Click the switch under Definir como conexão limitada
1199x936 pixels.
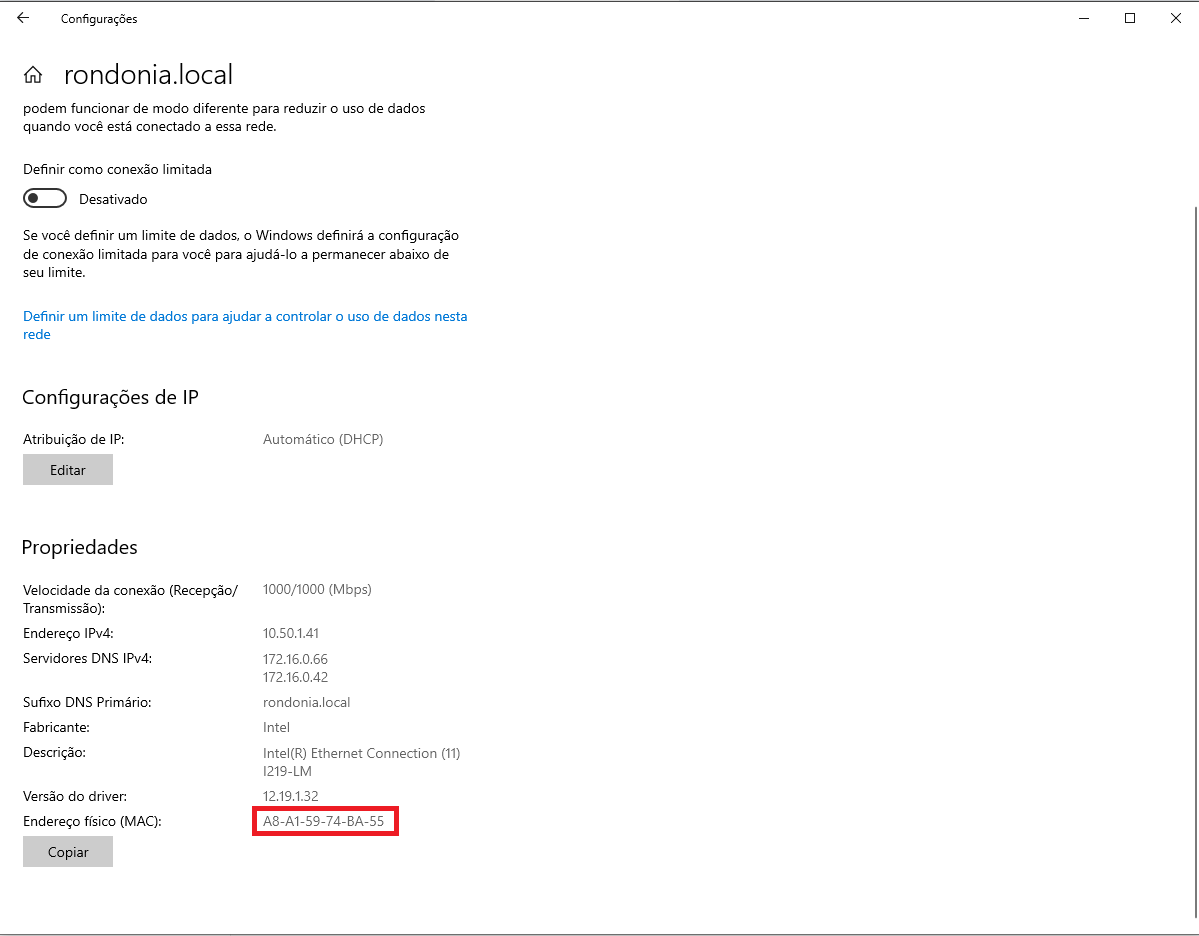point(44,197)
